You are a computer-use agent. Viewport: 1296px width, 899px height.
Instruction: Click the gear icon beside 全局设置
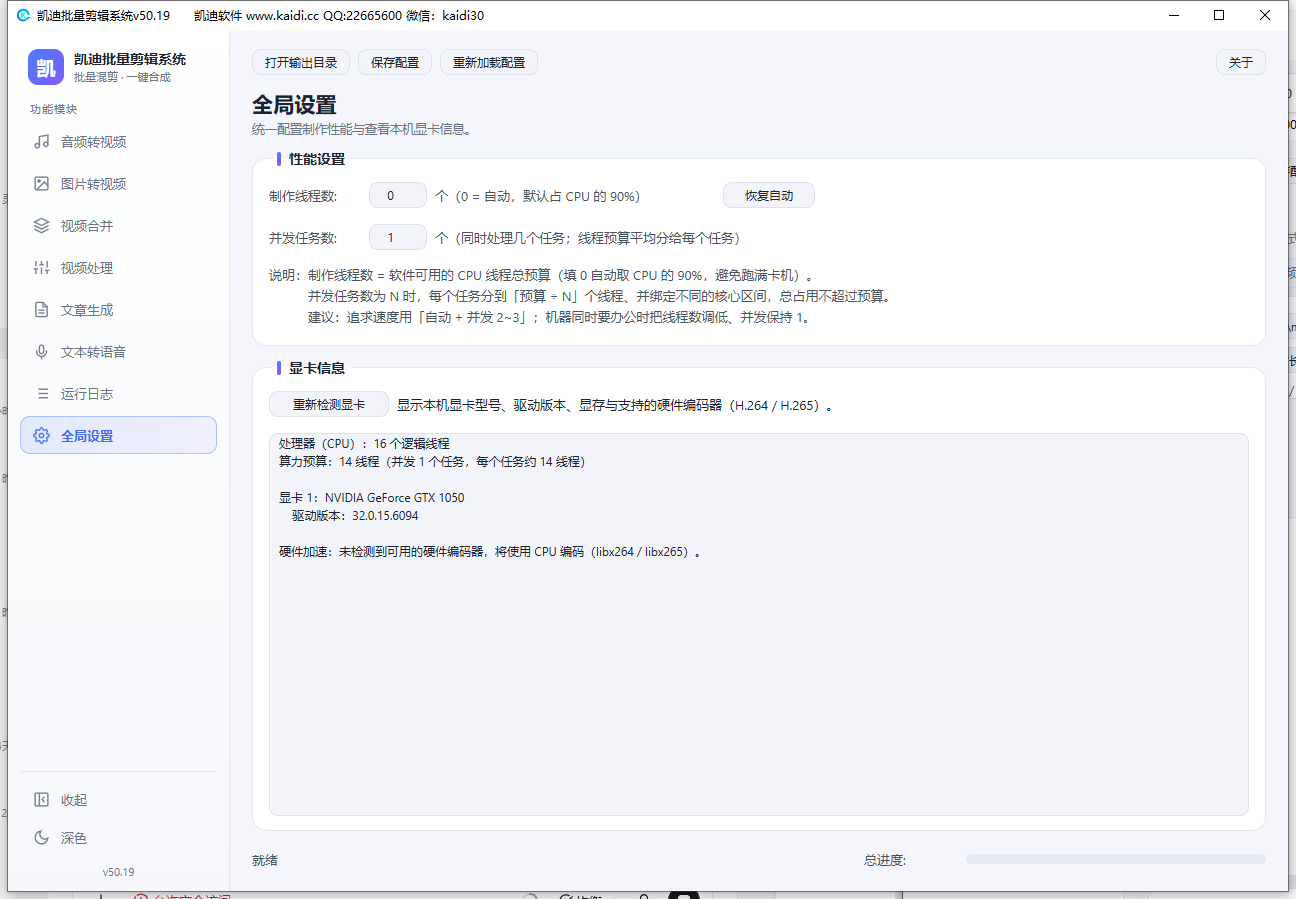click(42, 436)
